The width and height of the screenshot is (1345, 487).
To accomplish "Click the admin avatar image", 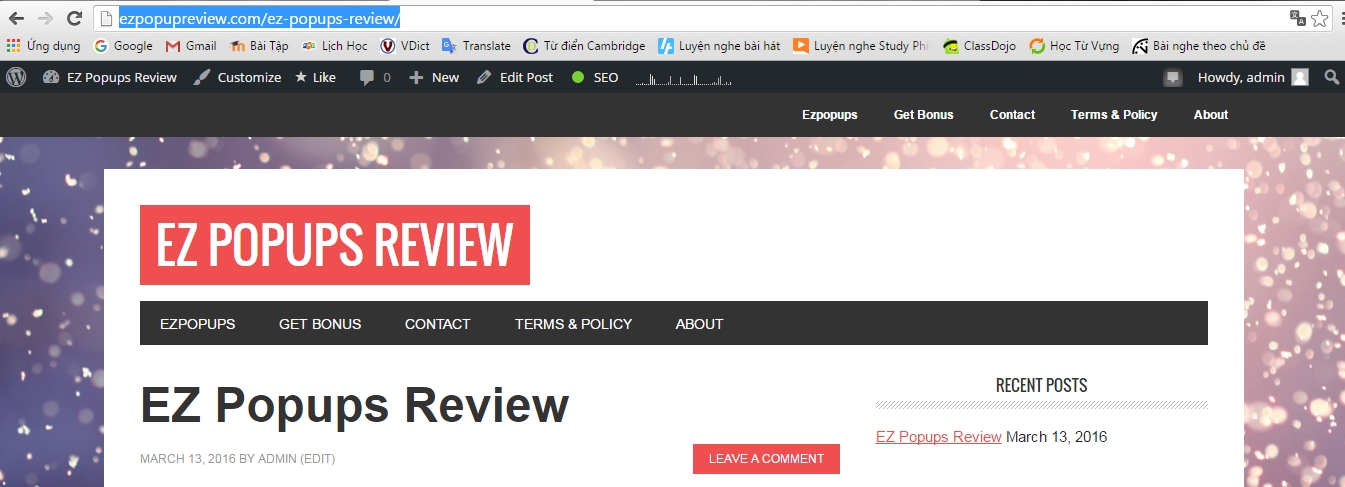I will tap(1300, 77).
